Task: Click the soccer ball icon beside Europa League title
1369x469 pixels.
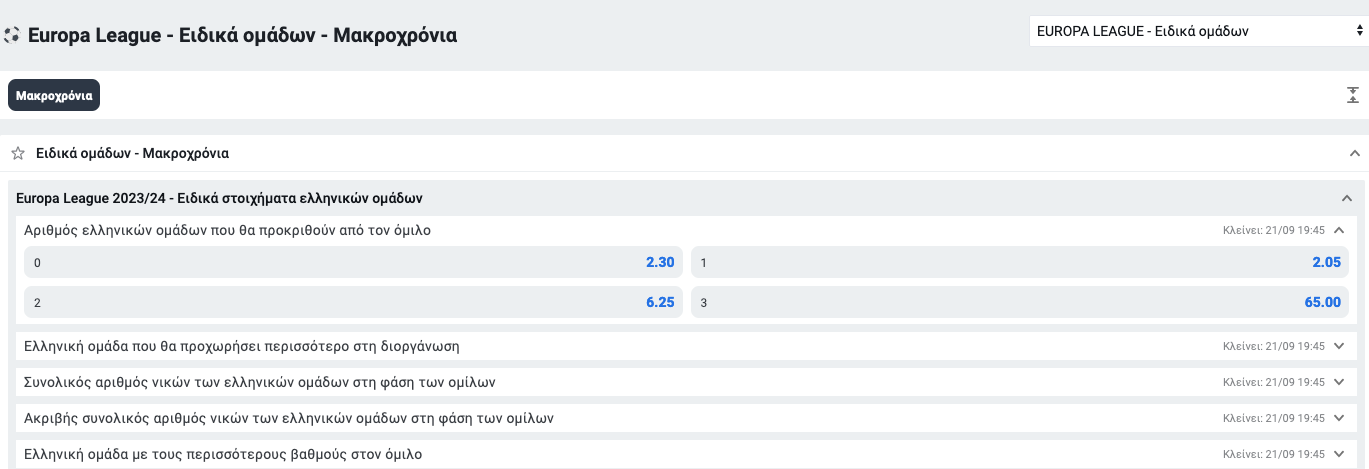Action: point(12,35)
